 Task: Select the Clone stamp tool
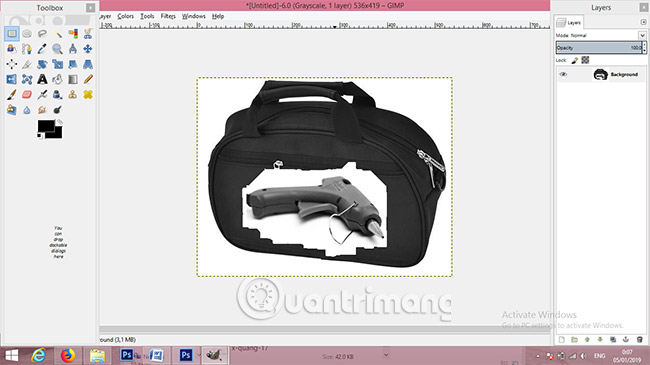pyautogui.click(x=73, y=95)
